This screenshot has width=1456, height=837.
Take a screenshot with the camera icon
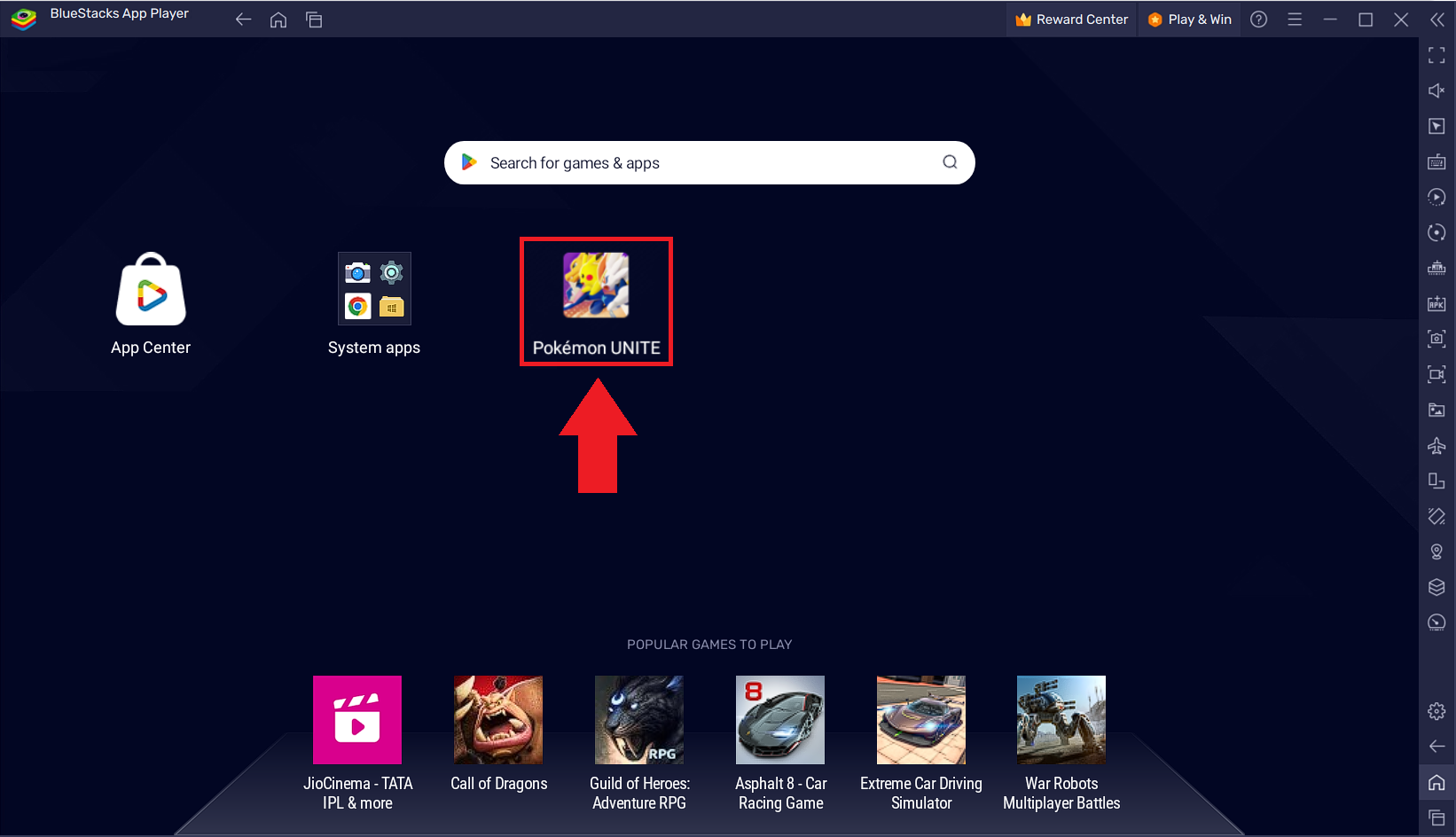(1436, 339)
